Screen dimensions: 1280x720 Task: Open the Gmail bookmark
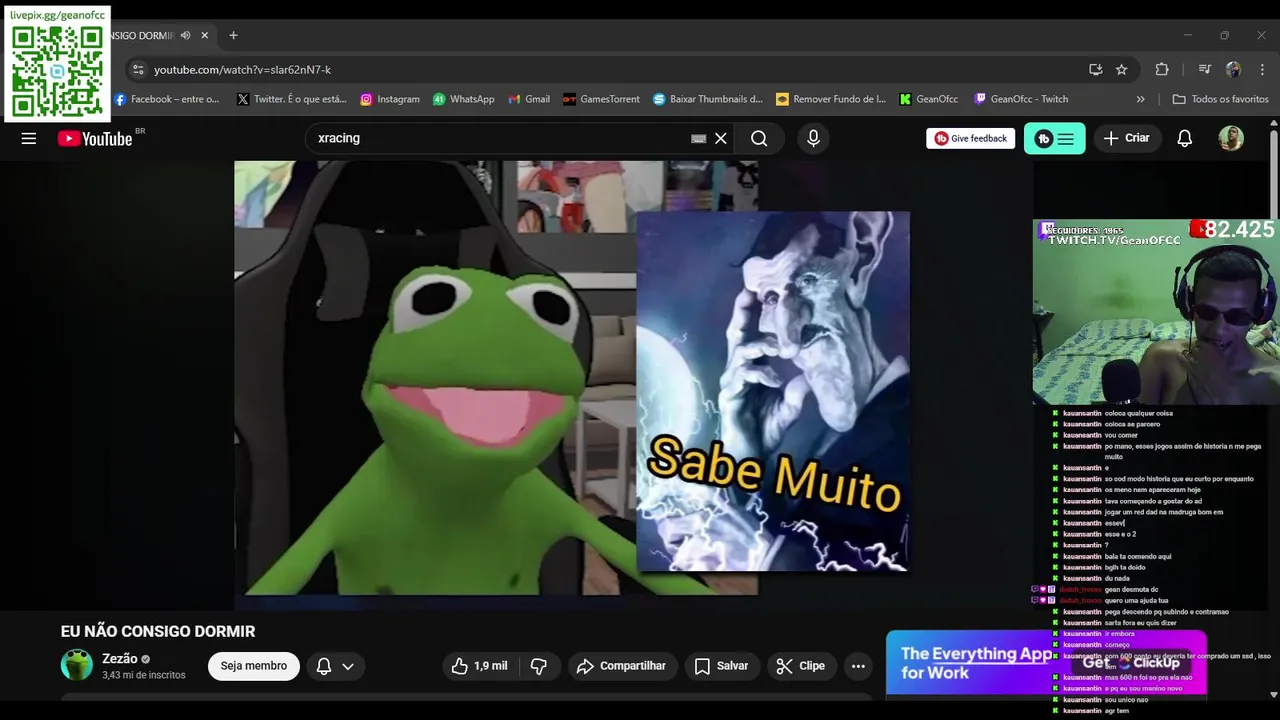(x=529, y=99)
